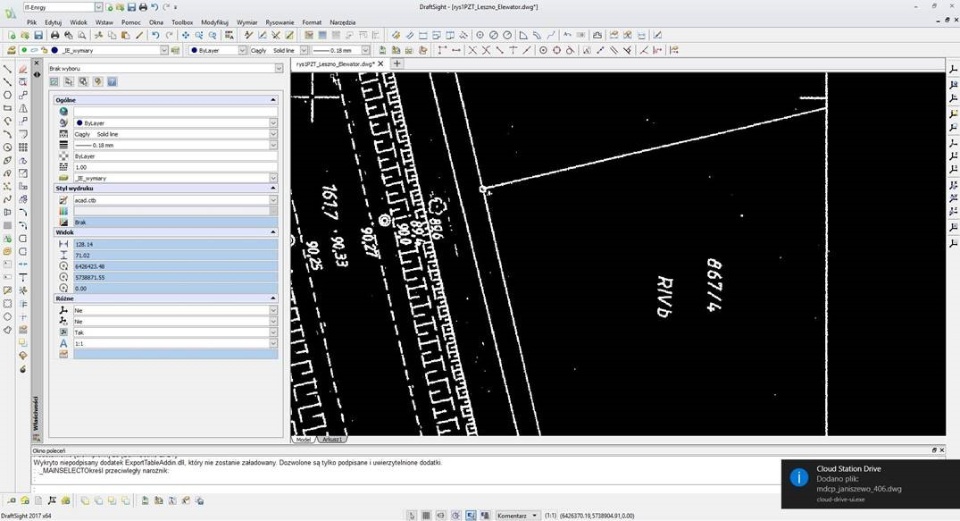
Task: Select the Arc tool in the draw toolbar
Action: pos(7,134)
